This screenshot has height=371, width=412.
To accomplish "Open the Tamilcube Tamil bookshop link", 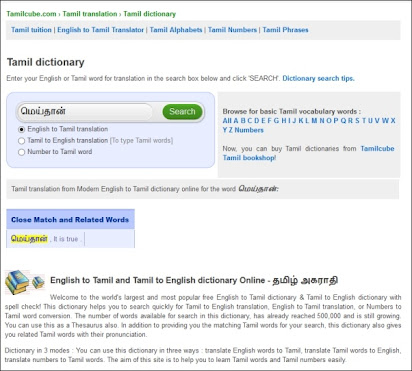I will click(x=308, y=153).
